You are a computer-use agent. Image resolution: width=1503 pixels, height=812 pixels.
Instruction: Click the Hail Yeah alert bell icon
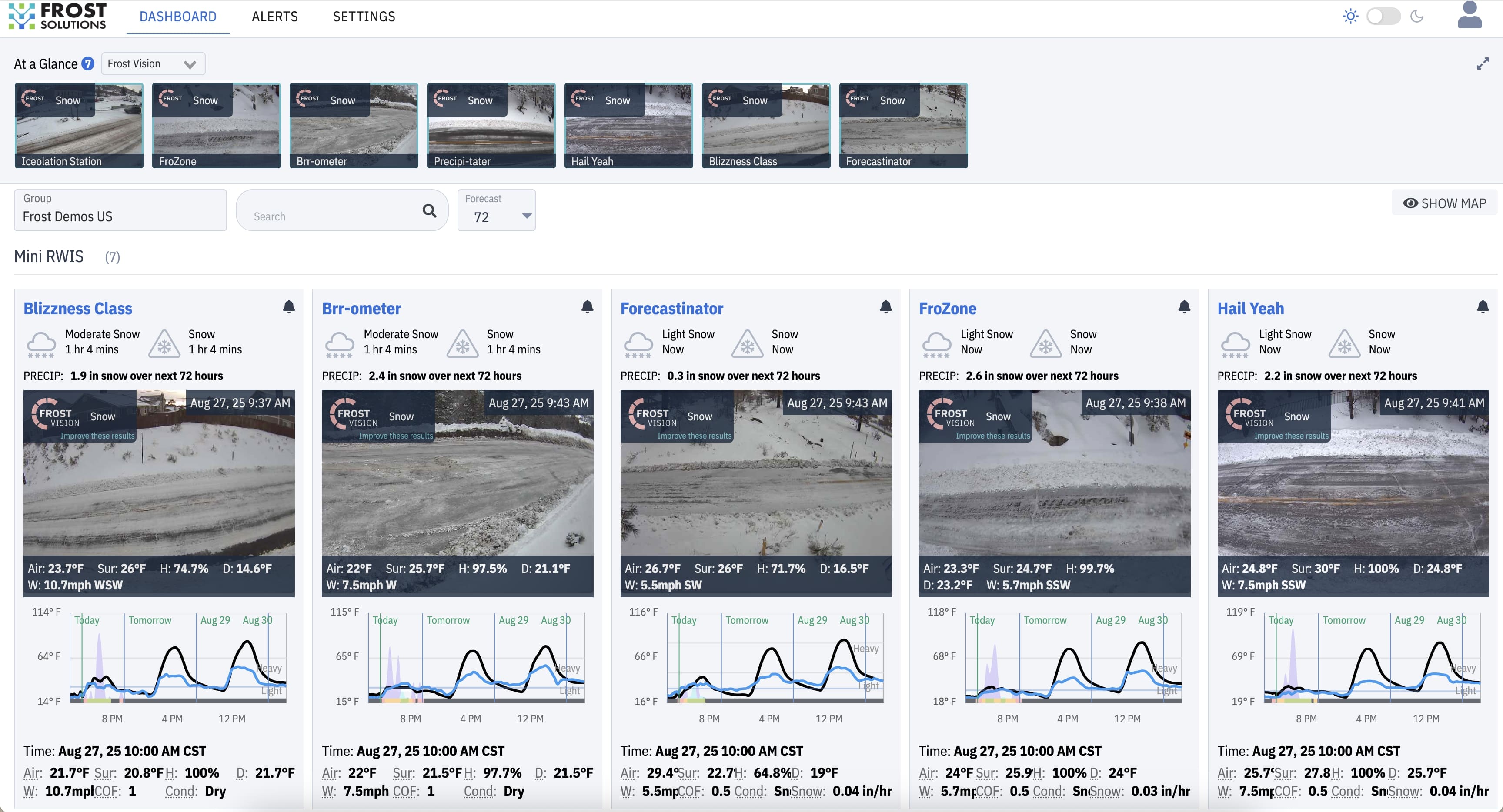coord(1483,306)
